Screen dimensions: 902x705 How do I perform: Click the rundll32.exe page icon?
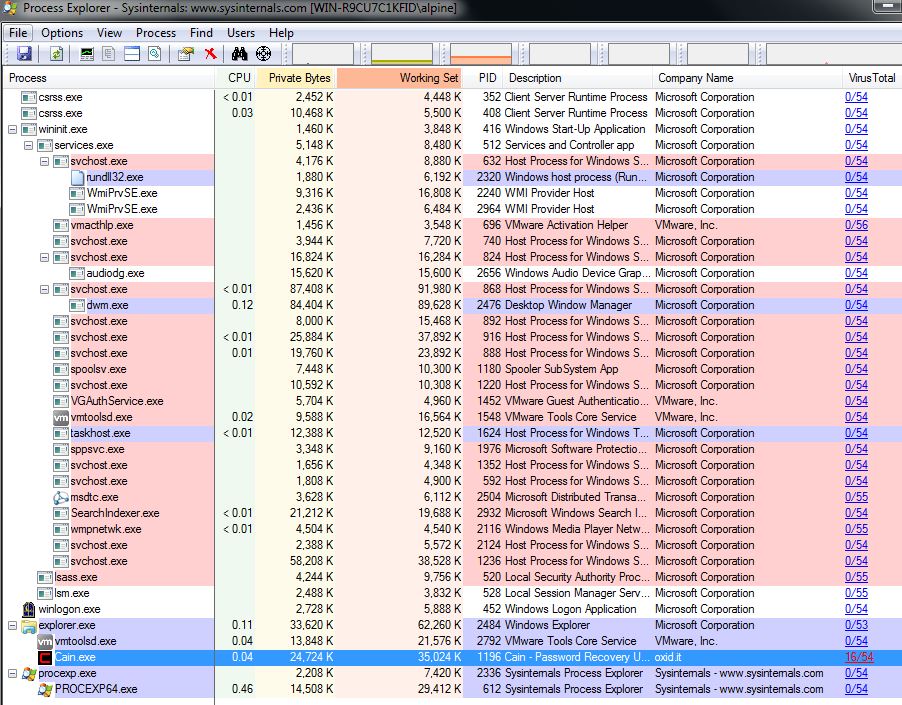click(x=77, y=177)
